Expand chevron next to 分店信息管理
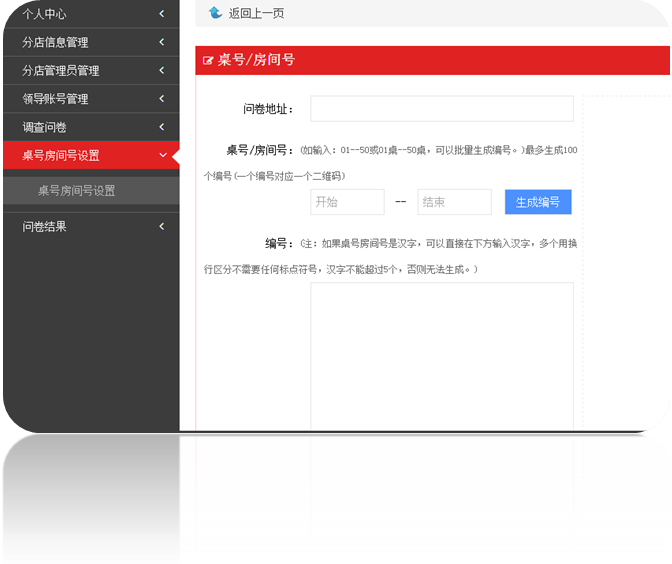Image resolution: width=672 pixels, height=564 pixels. [162, 42]
